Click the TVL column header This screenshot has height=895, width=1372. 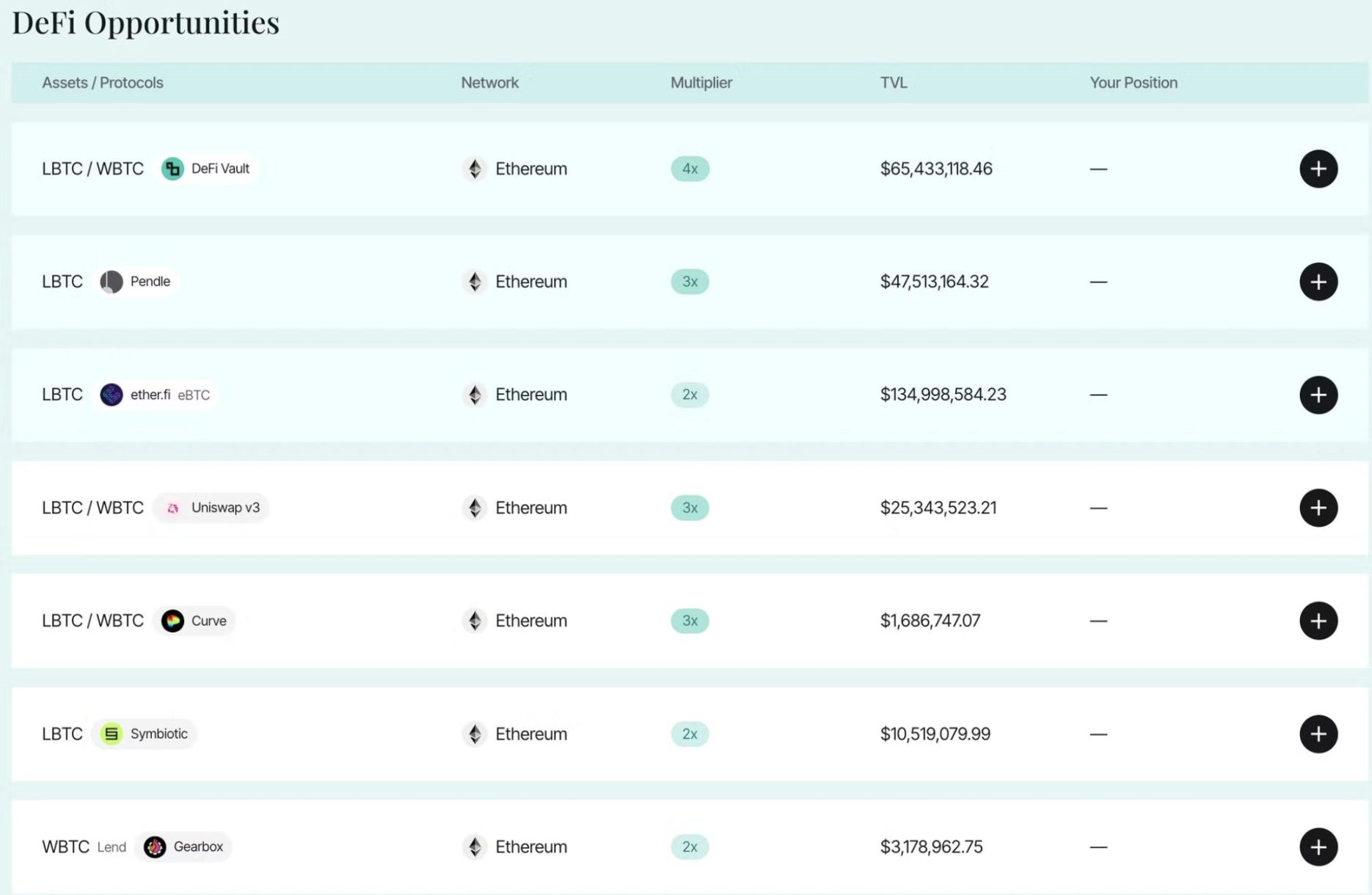pyautogui.click(x=894, y=83)
